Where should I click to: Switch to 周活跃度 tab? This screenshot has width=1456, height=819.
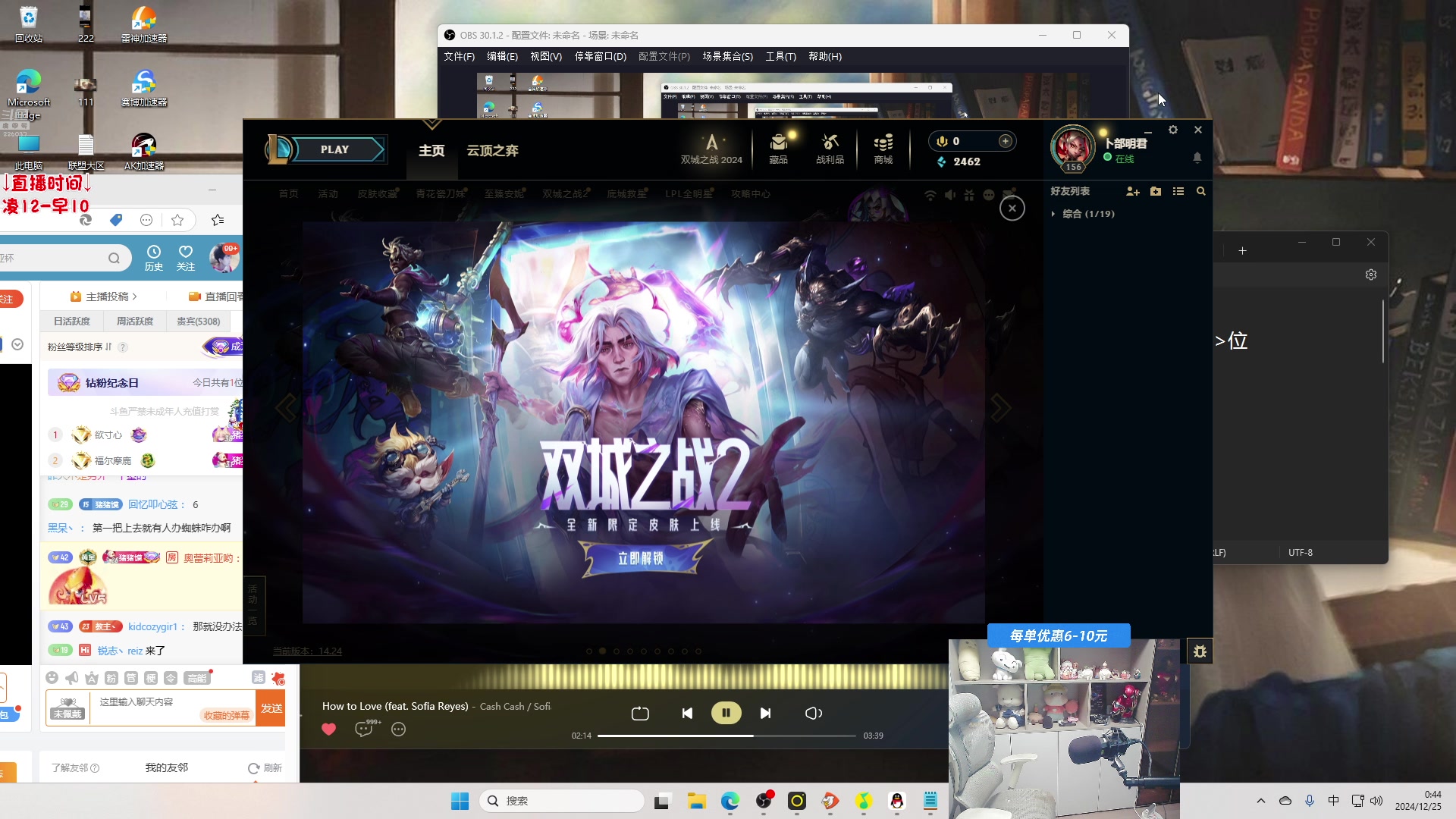(134, 322)
